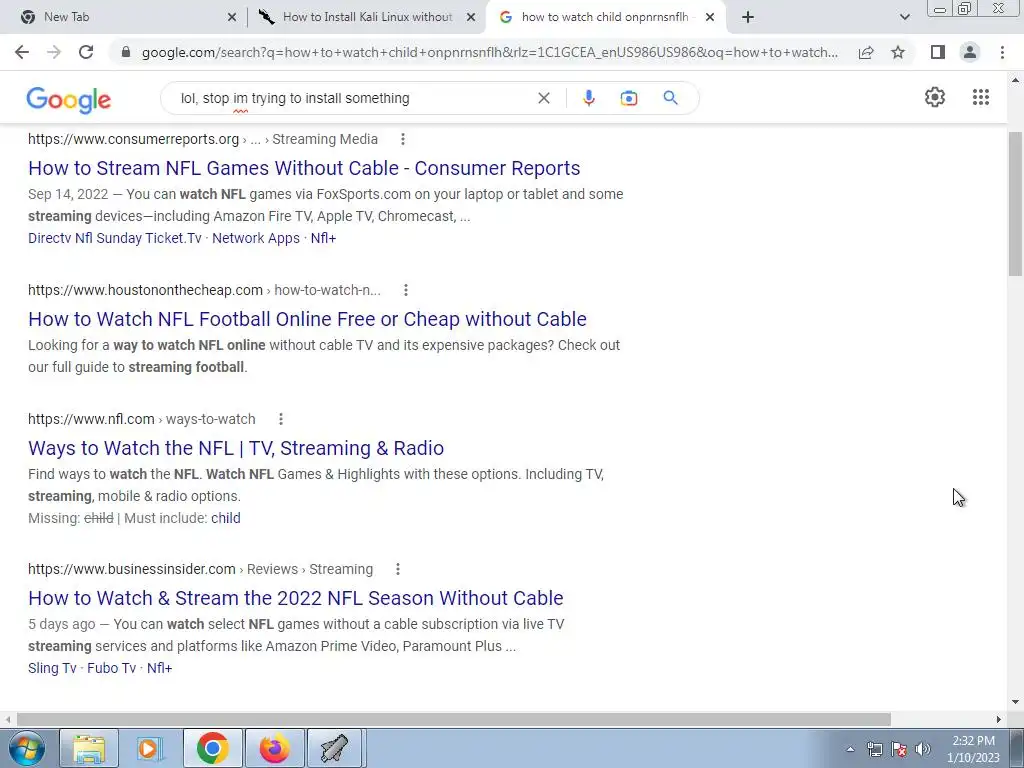Go to Google home via the logo
The image size is (1024, 768).
69,100
